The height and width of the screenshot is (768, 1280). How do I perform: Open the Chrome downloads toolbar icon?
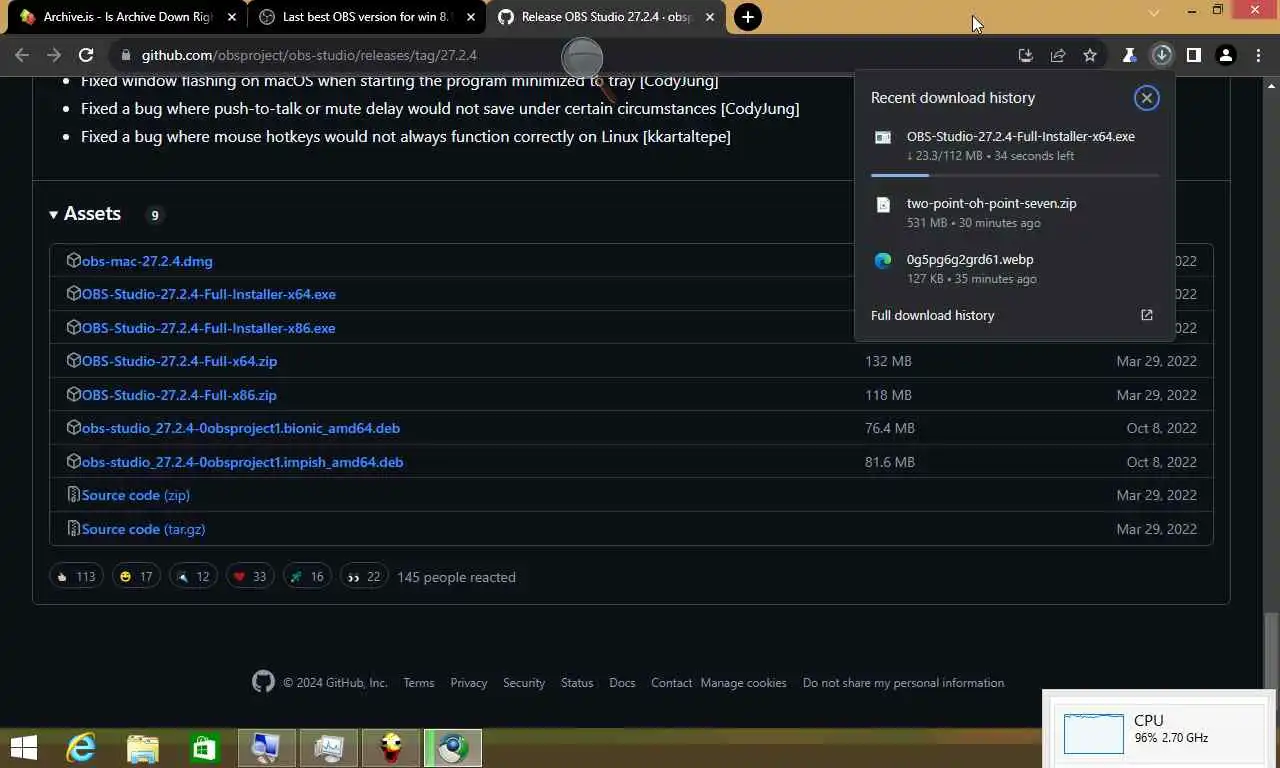[1161, 56]
